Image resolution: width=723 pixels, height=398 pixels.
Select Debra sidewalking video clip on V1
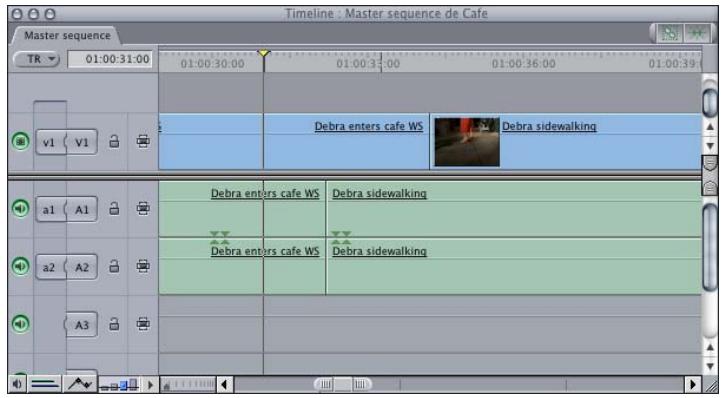(x=565, y=142)
